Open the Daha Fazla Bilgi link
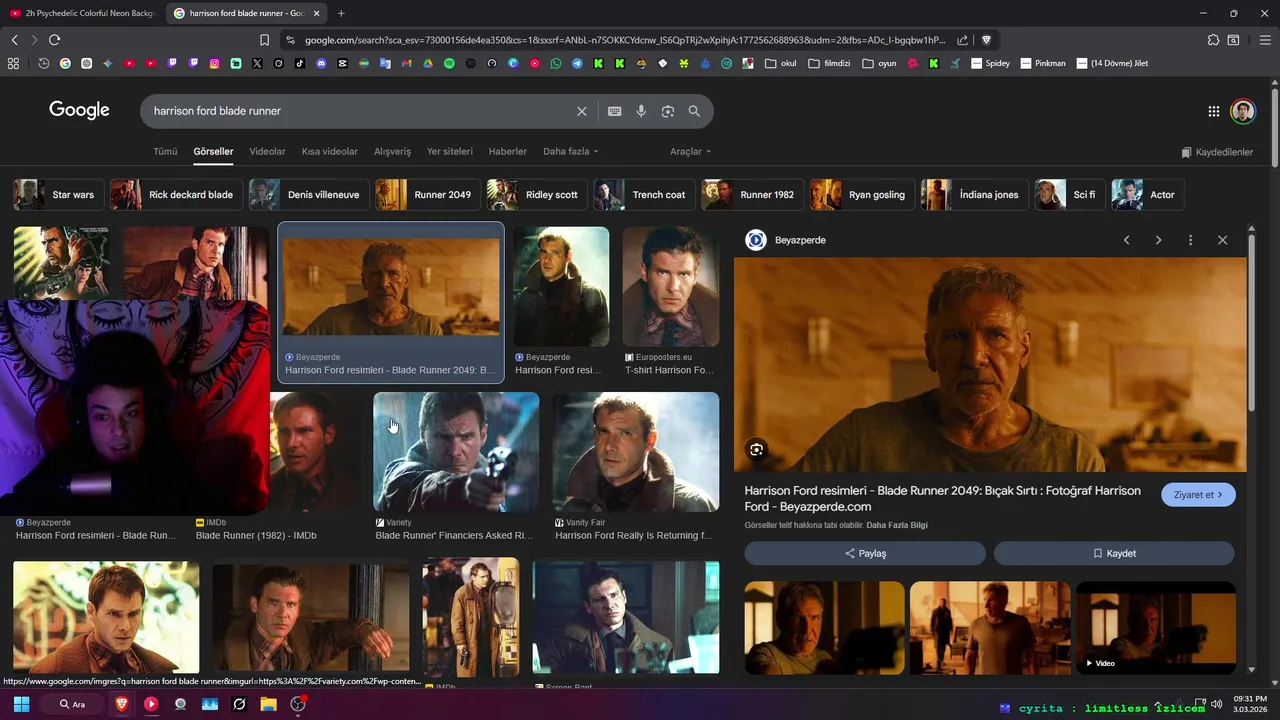The image size is (1280, 720). pyautogui.click(x=898, y=525)
